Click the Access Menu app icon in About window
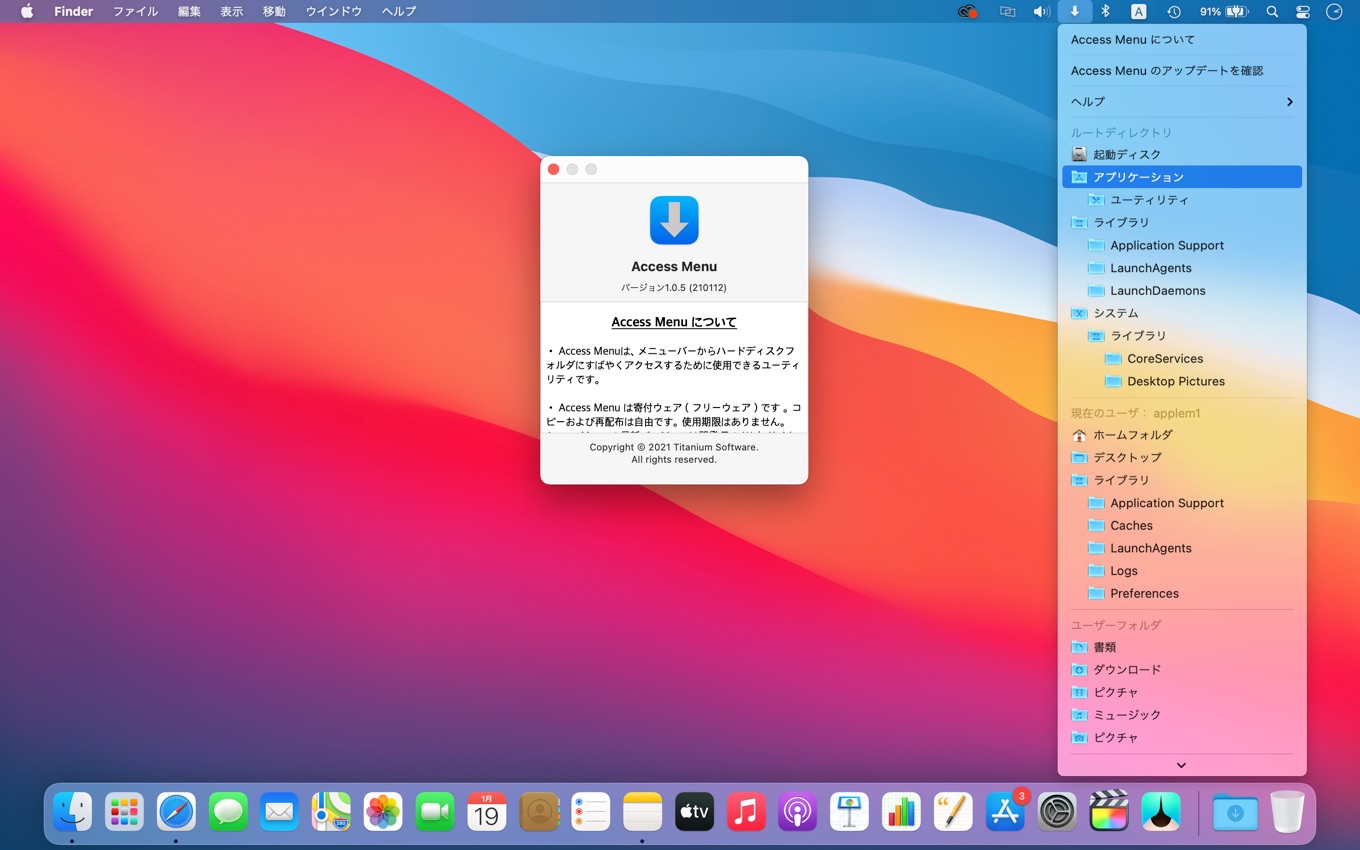The height and width of the screenshot is (850, 1360). tap(674, 220)
